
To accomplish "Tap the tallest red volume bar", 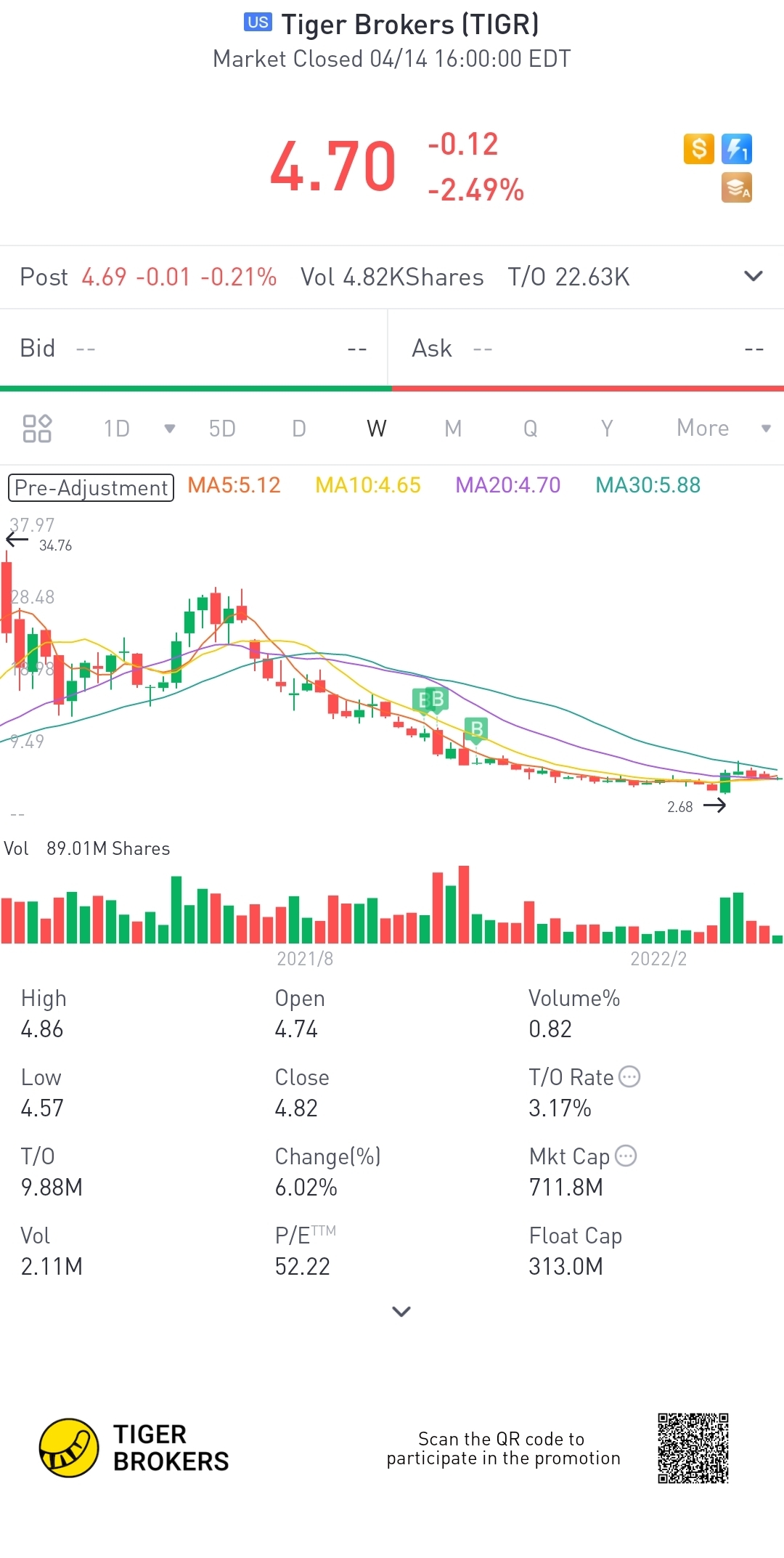I will pos(464,904).
